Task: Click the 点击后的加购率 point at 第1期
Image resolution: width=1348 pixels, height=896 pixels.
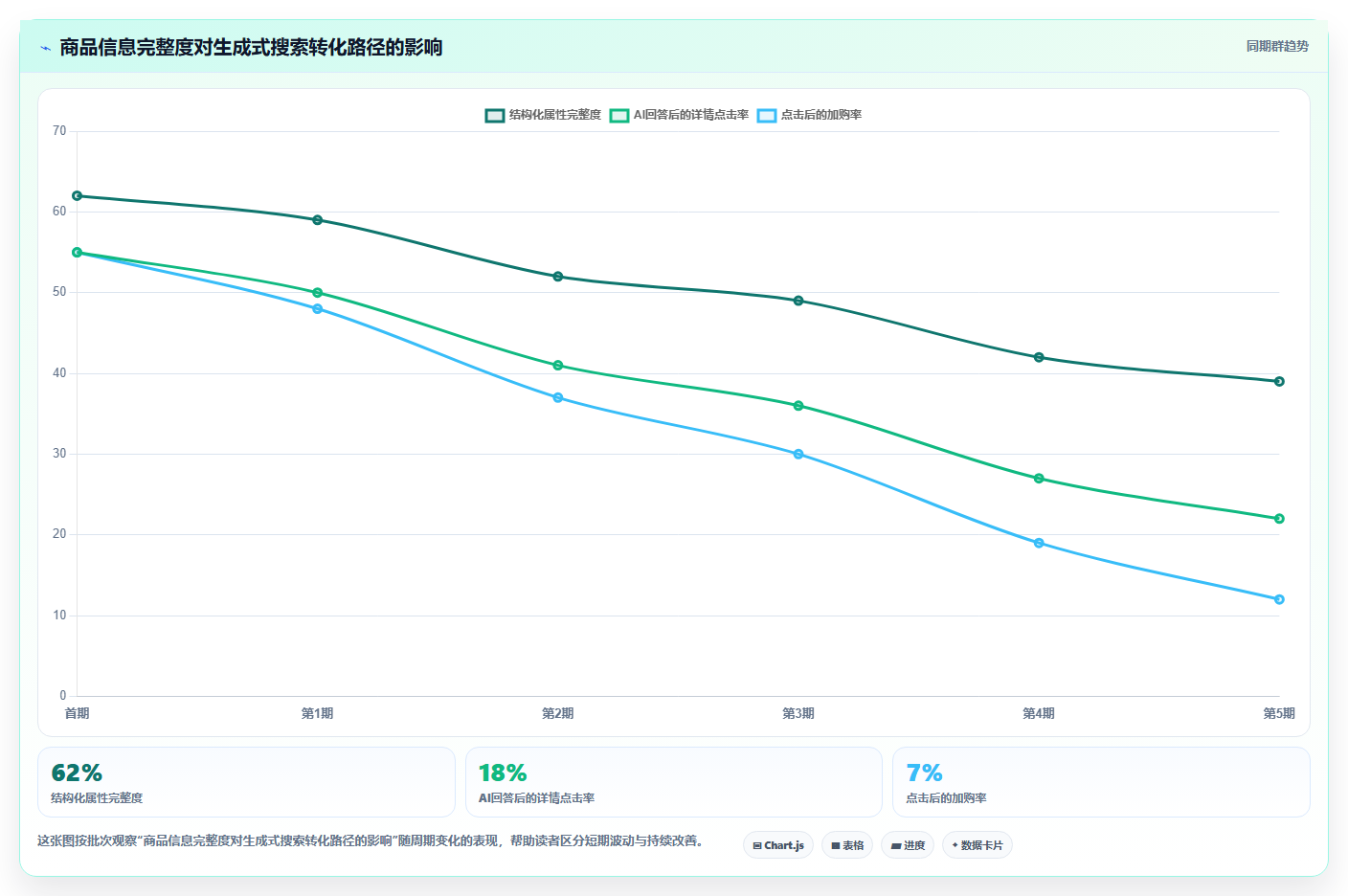Action: point(318,308)
